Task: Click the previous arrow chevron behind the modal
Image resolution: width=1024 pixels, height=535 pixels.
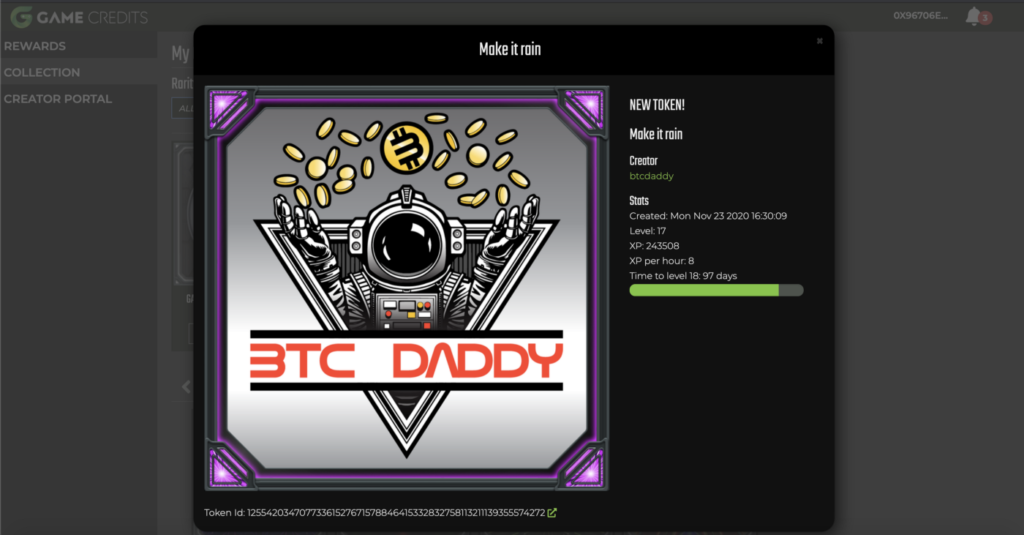Action: click(x=186, y=387)
